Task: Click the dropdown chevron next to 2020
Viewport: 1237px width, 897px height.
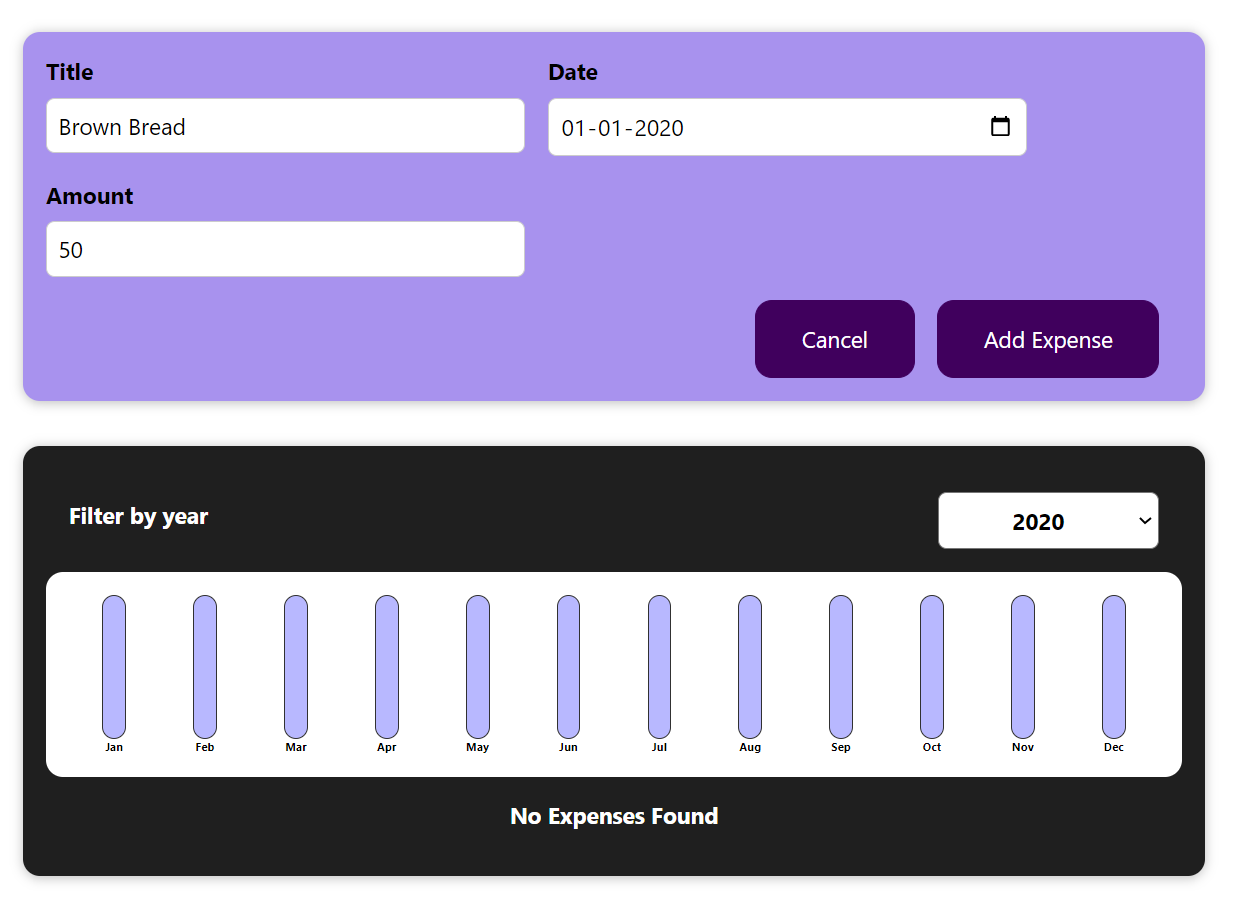Action: tap(1143, 521)
